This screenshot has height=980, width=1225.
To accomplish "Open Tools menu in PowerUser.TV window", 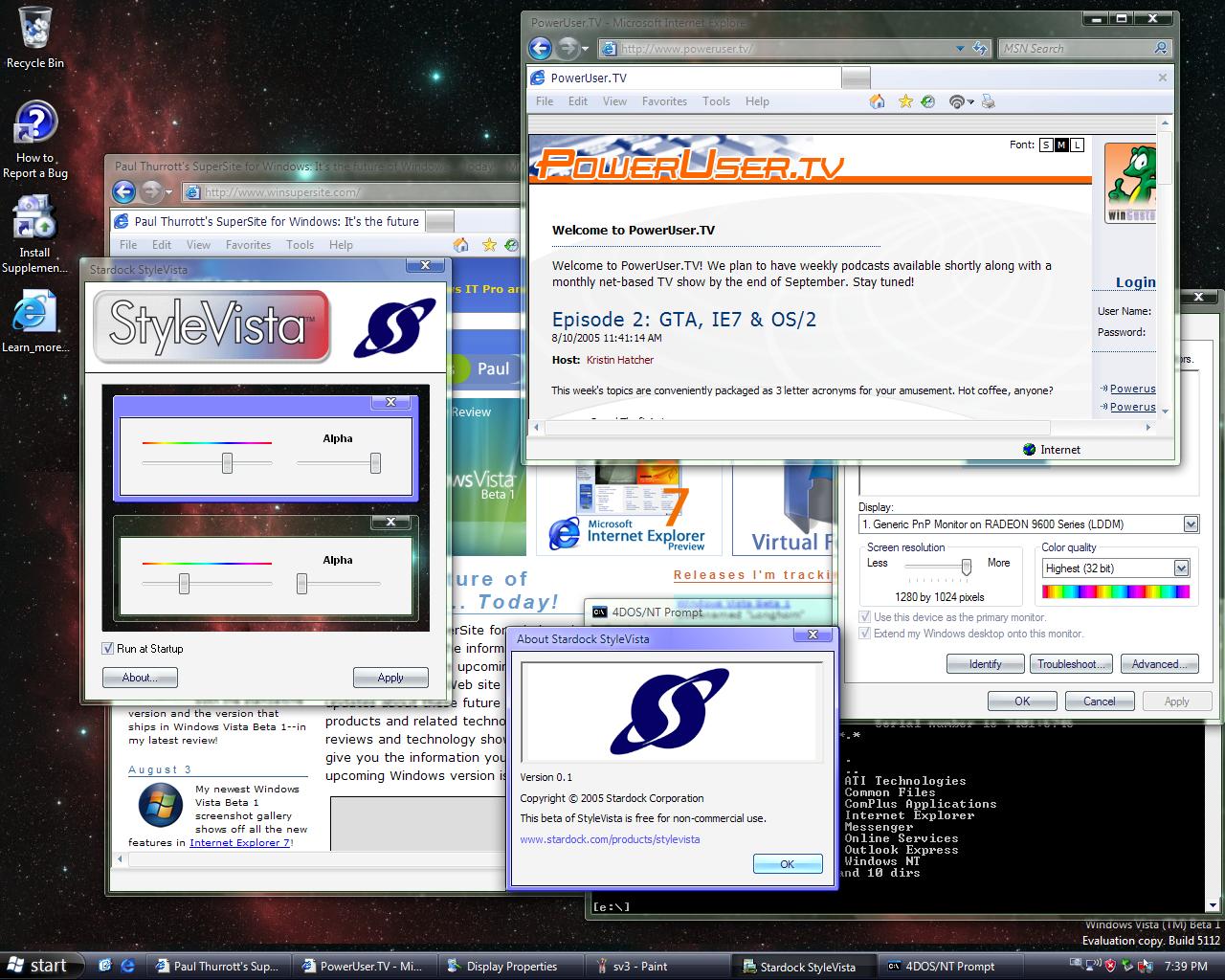I will 716,101.
